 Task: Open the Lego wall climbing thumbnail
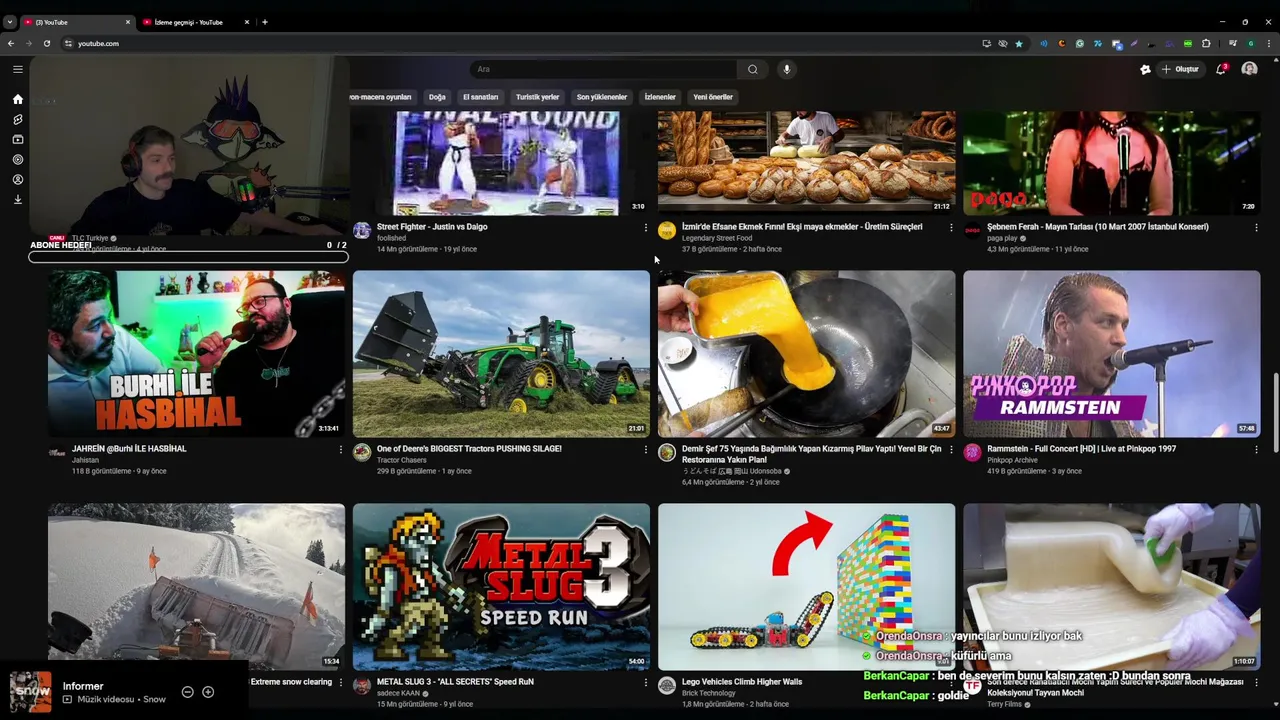[806, 586]
